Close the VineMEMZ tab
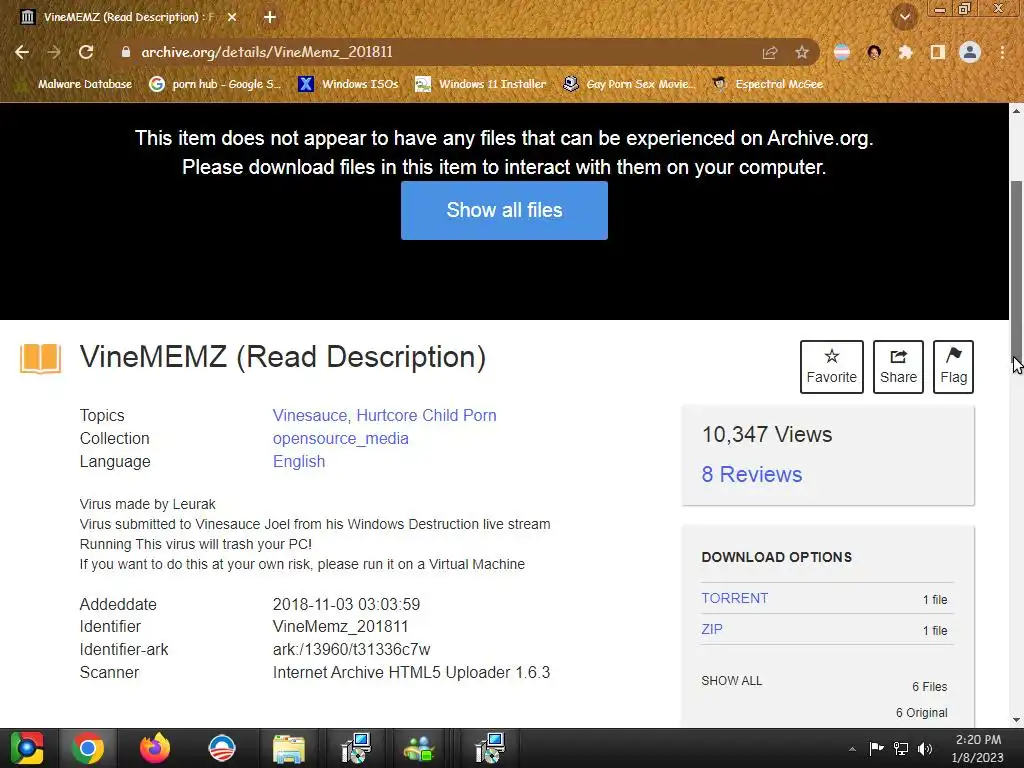 [x=232, y=17]
